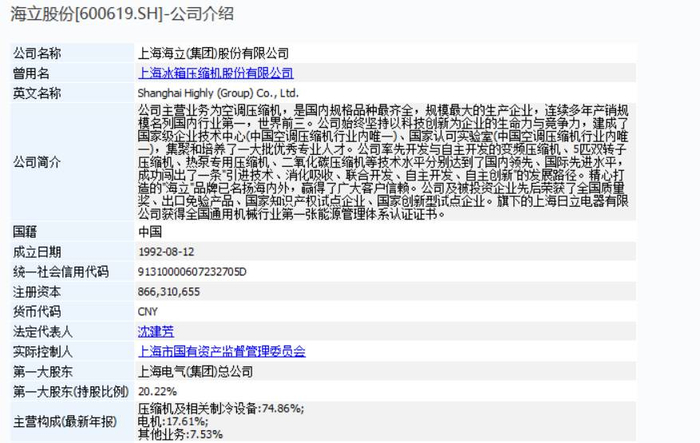Select the 公司名称 row label

pyautogui.click(x=37, y=54)
